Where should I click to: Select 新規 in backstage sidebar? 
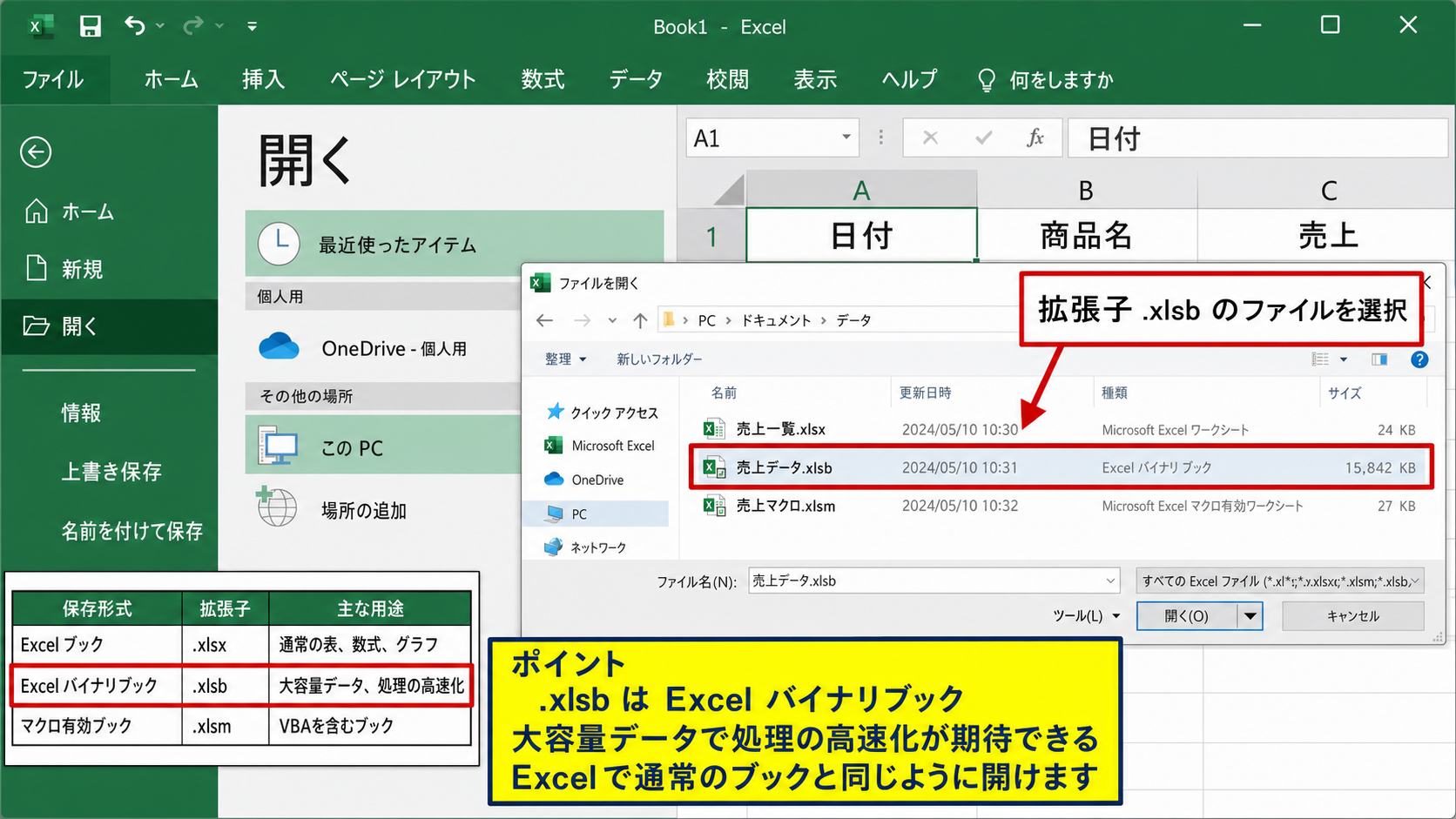(x=109, y=269)
